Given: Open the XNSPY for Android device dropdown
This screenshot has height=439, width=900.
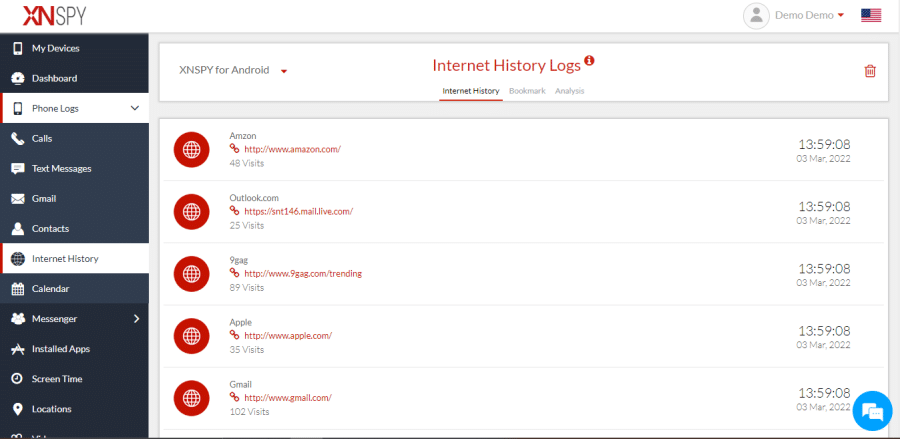Looking at the screenshot, I should 233,71.
